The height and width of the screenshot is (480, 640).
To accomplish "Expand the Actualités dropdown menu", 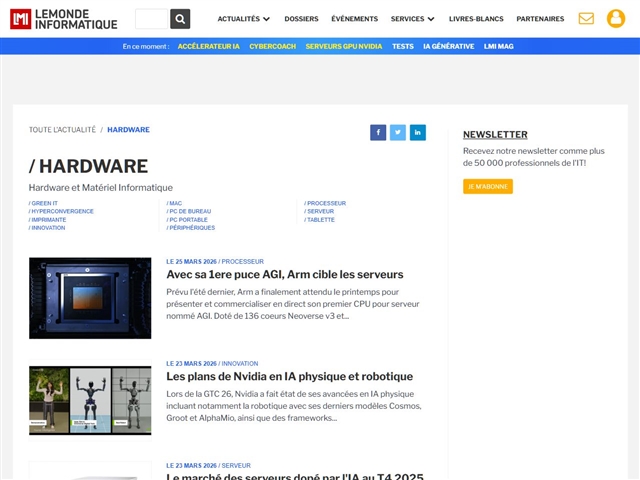I will 244,19.
